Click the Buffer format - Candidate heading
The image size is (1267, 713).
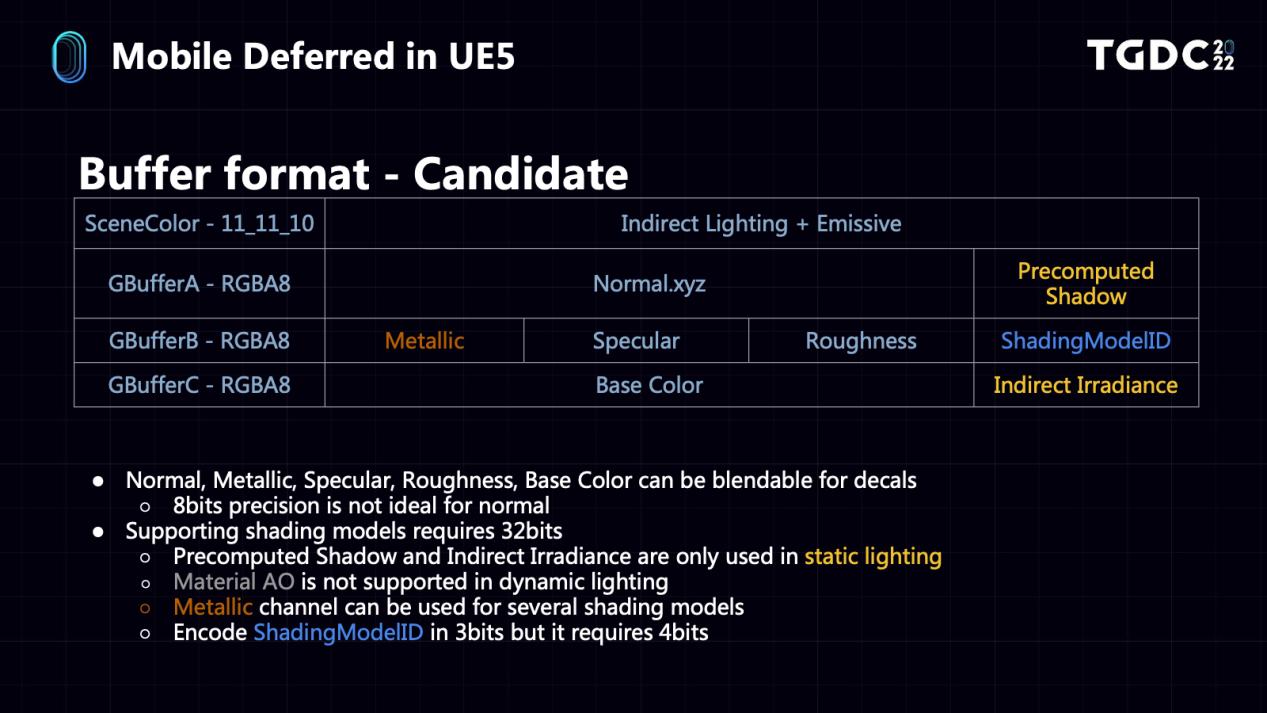[353, 173]
